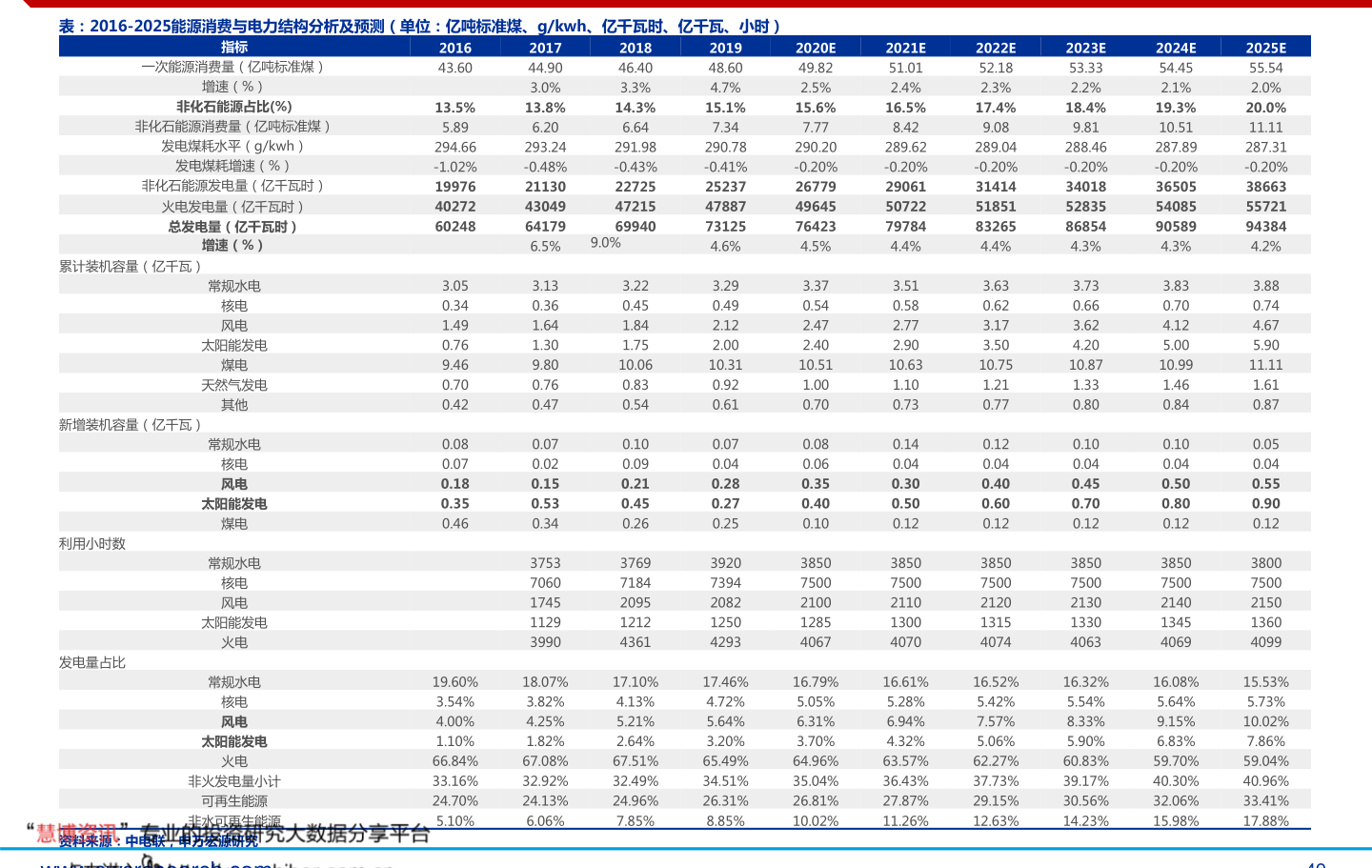Viewport: 1372px width, 868px height.
Task: Select the row label '一次能源消费量（亿吨标准煤）'
Action: 234,67
